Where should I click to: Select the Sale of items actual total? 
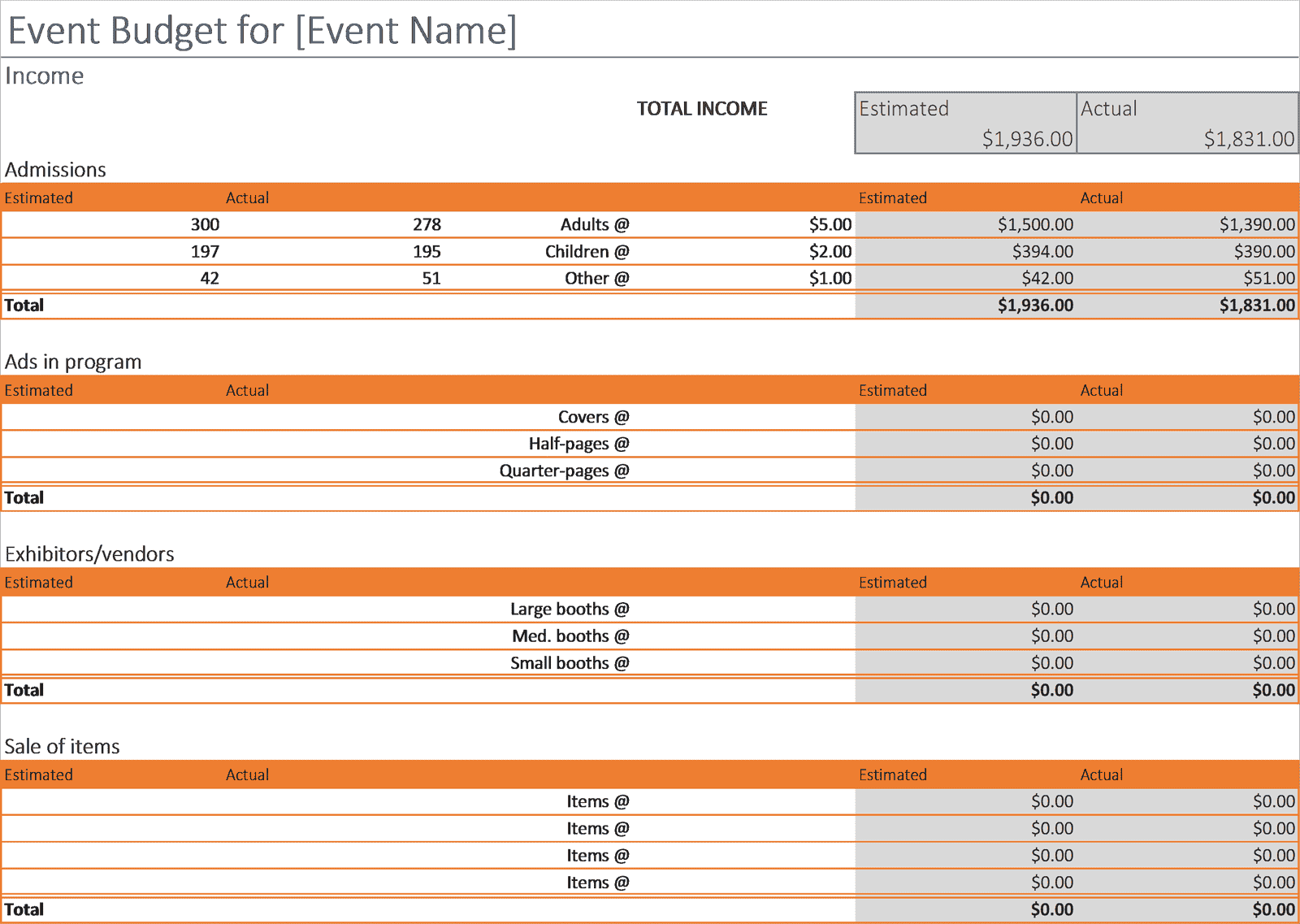[x=1274, y=909]
